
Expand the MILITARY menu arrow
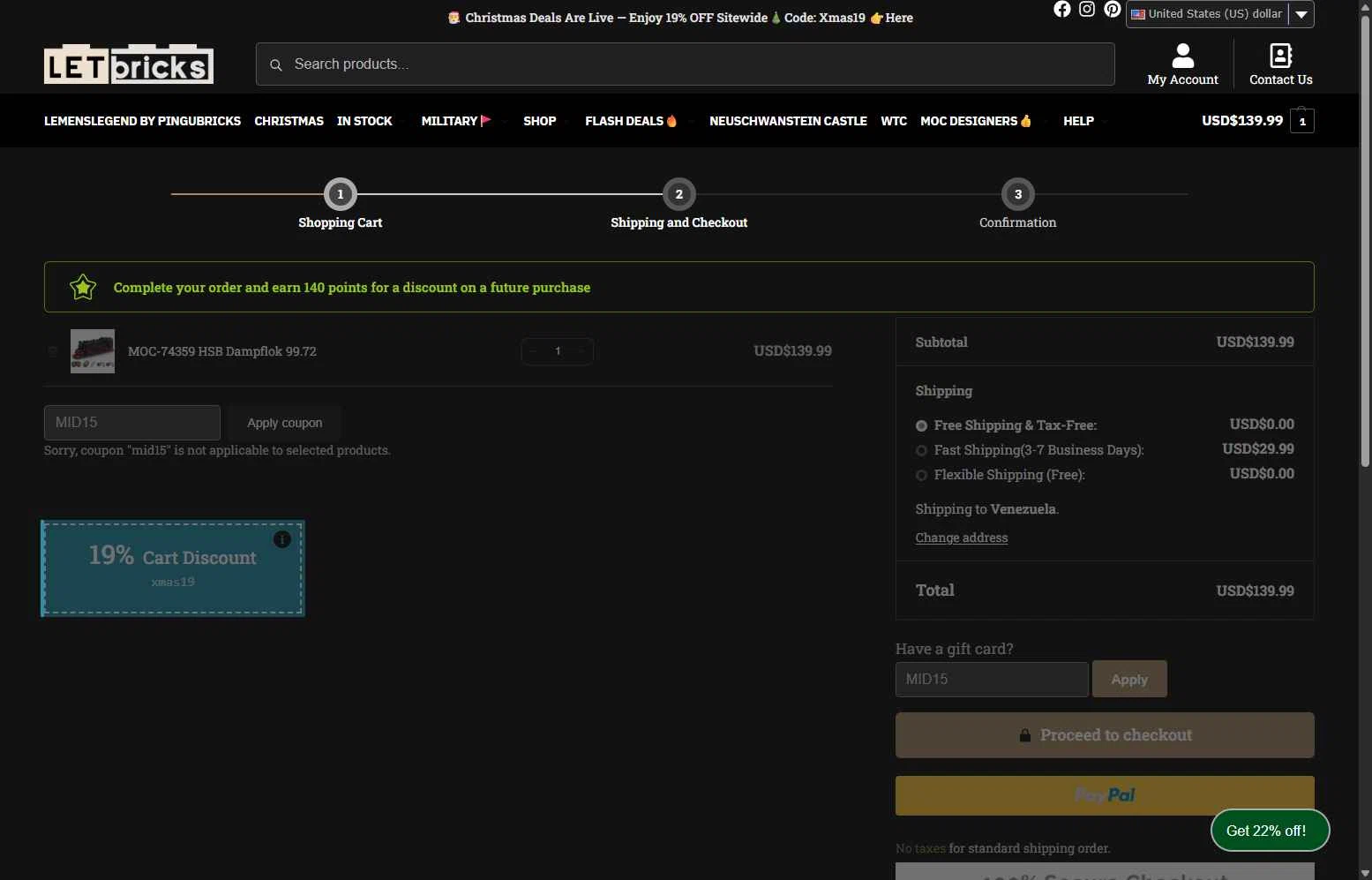[x=503, y=121]
